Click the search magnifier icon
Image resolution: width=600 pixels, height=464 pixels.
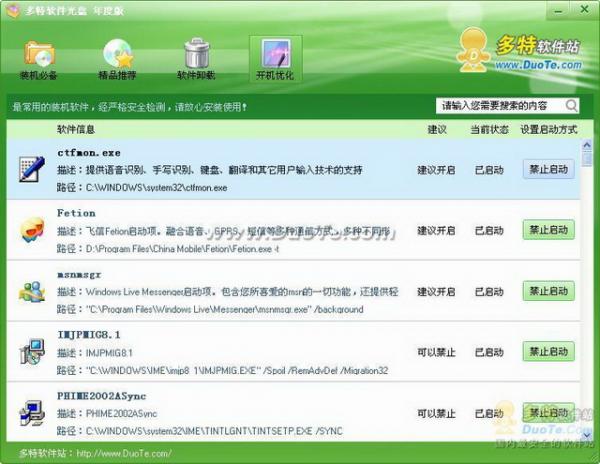(x=571, y=106)
